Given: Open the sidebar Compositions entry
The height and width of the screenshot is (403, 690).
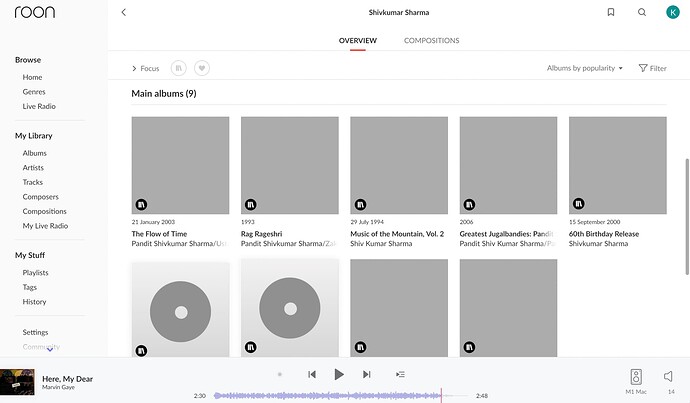Looking at the screenshot, I should tap(44, 211).
